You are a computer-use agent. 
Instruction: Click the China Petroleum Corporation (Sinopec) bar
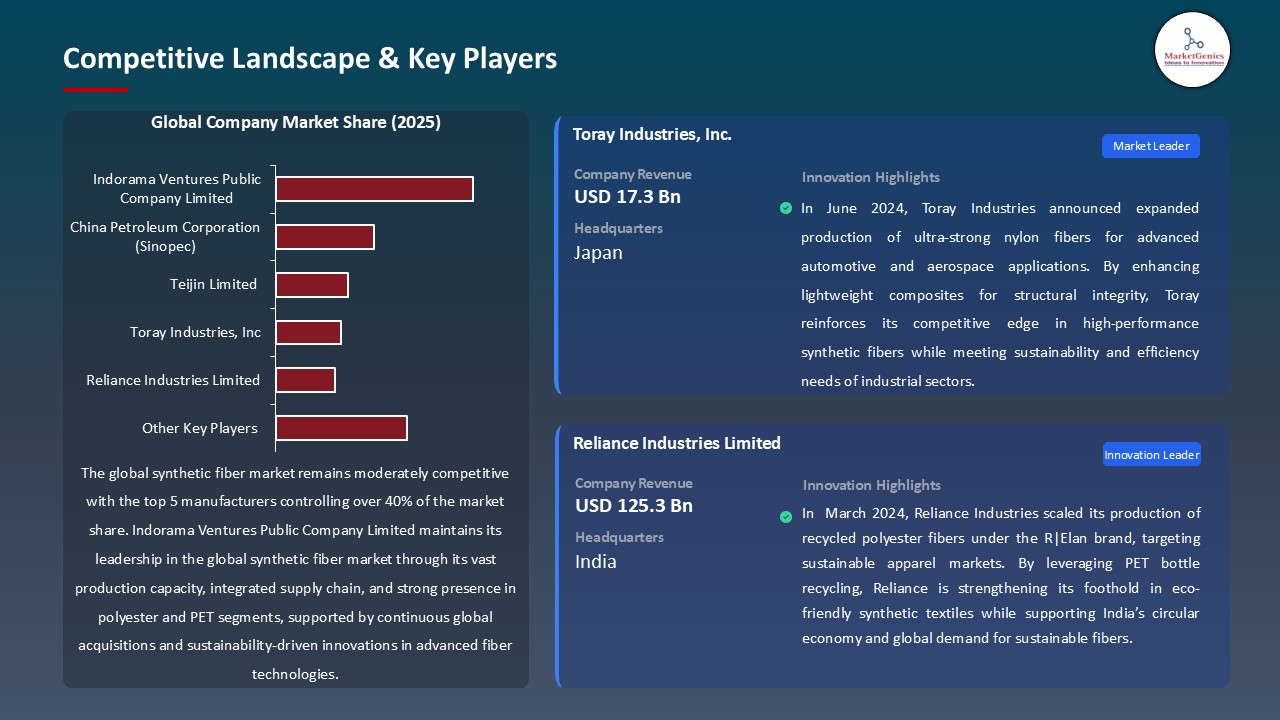[x=325, y=237]
